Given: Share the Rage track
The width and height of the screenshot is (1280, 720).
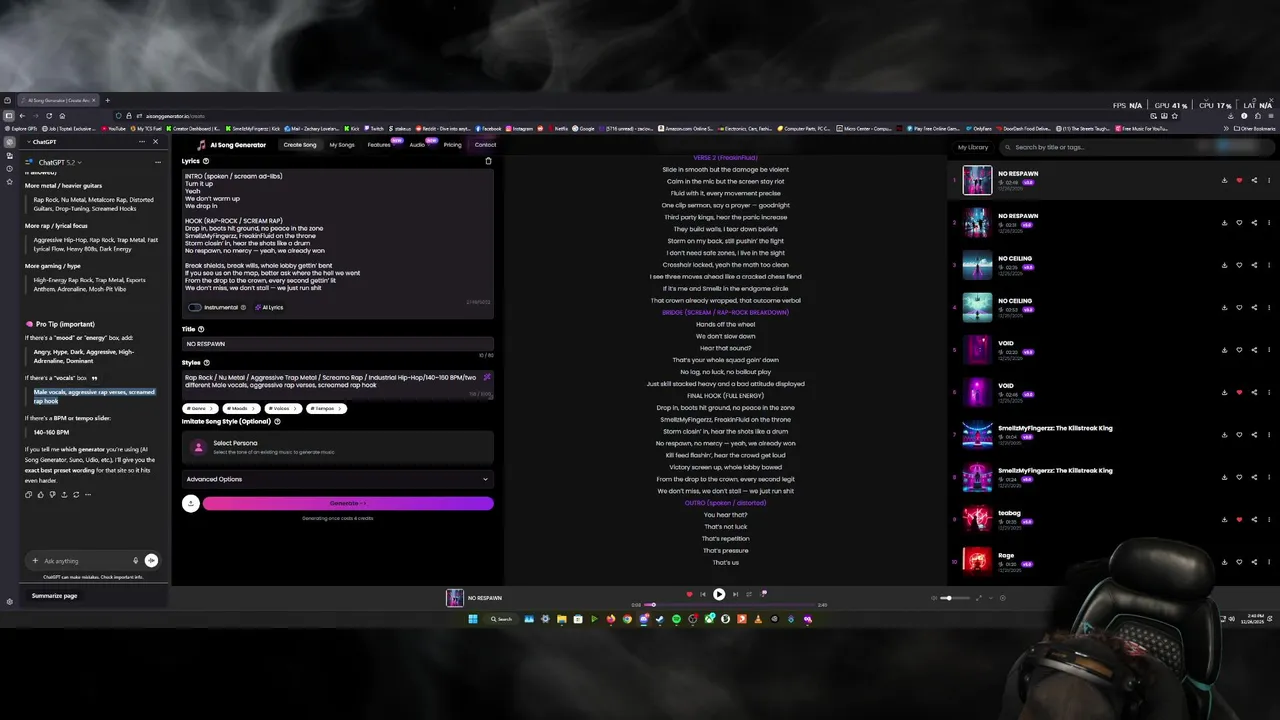Looking at the screenshot, I should [1254, 562].
